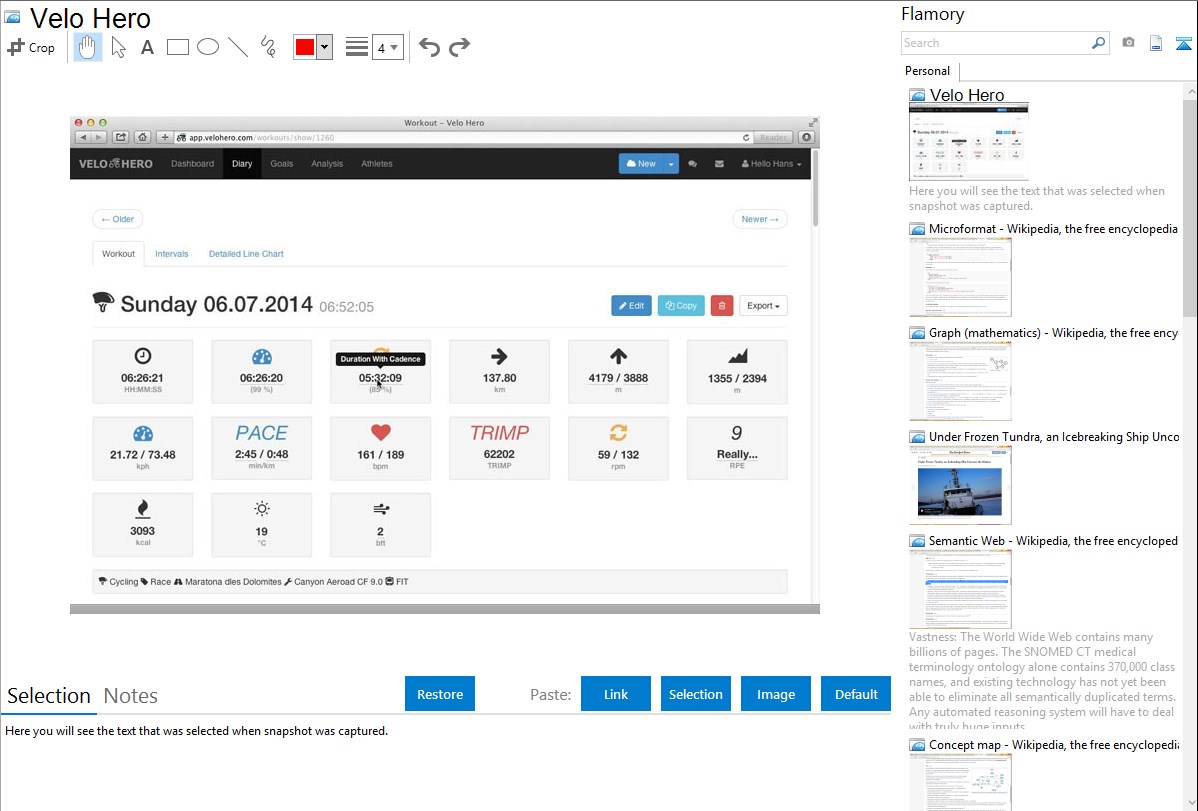Click the clock duration tile 06:26:21

pos(142,371)
